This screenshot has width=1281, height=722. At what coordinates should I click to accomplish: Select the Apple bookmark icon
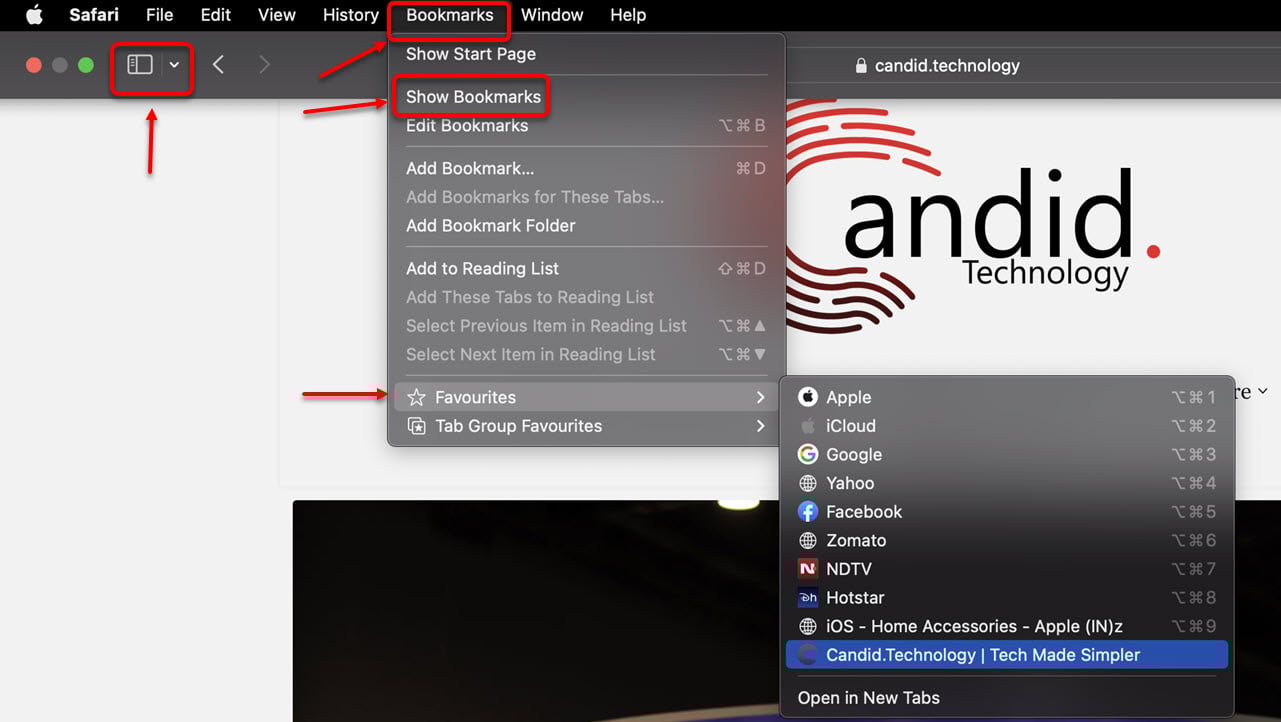(x=807, y=397)
